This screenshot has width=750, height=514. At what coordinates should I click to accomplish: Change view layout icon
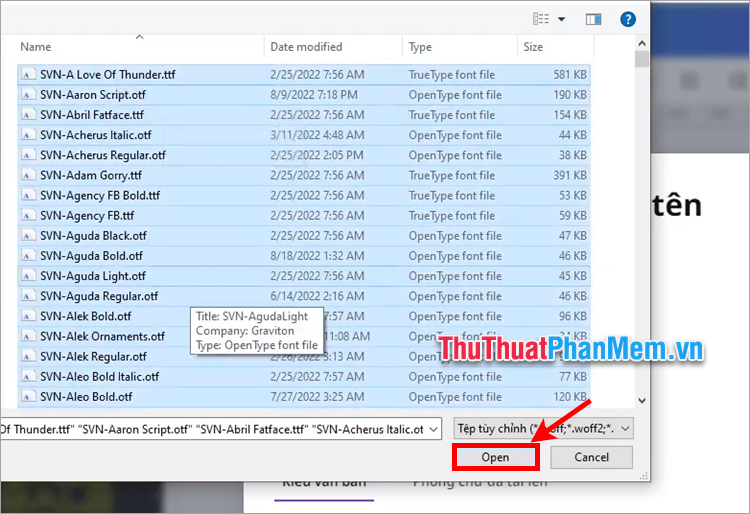541,19
